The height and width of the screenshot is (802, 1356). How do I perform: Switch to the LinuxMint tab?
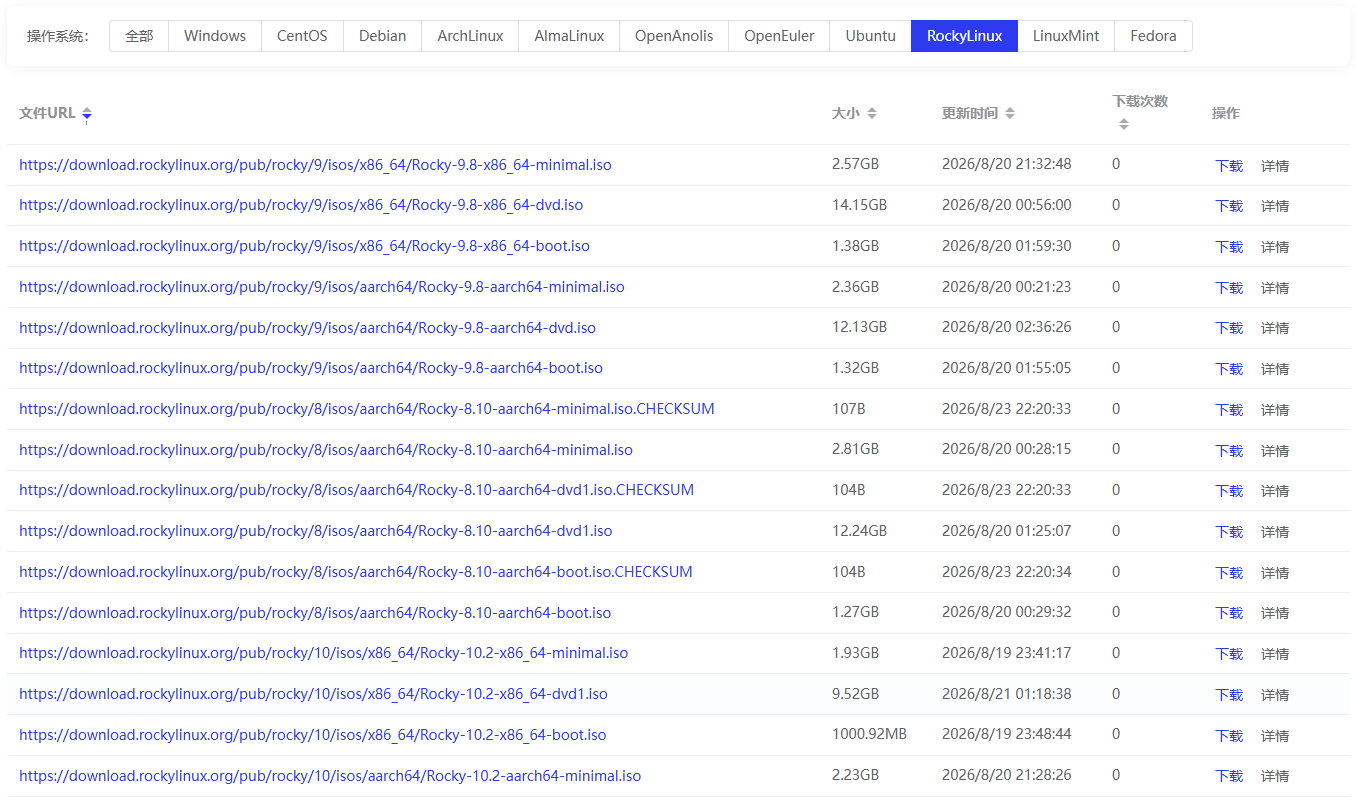click(1066, 36)
